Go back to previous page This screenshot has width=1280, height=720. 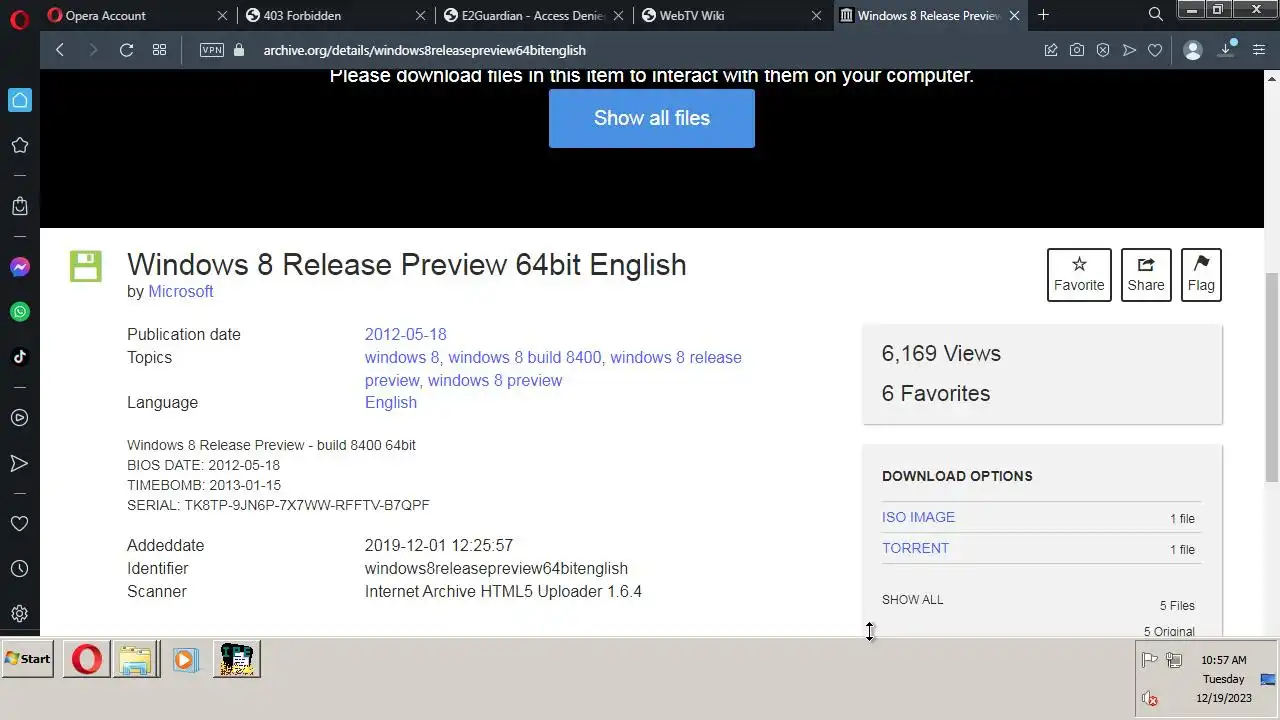(x=60, y=50)
